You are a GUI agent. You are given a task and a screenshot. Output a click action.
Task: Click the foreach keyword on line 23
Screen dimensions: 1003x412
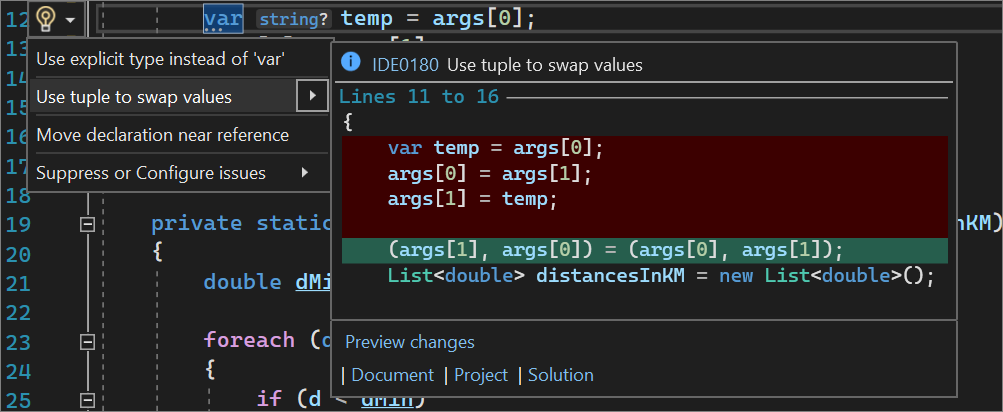(x=249, y=339)
